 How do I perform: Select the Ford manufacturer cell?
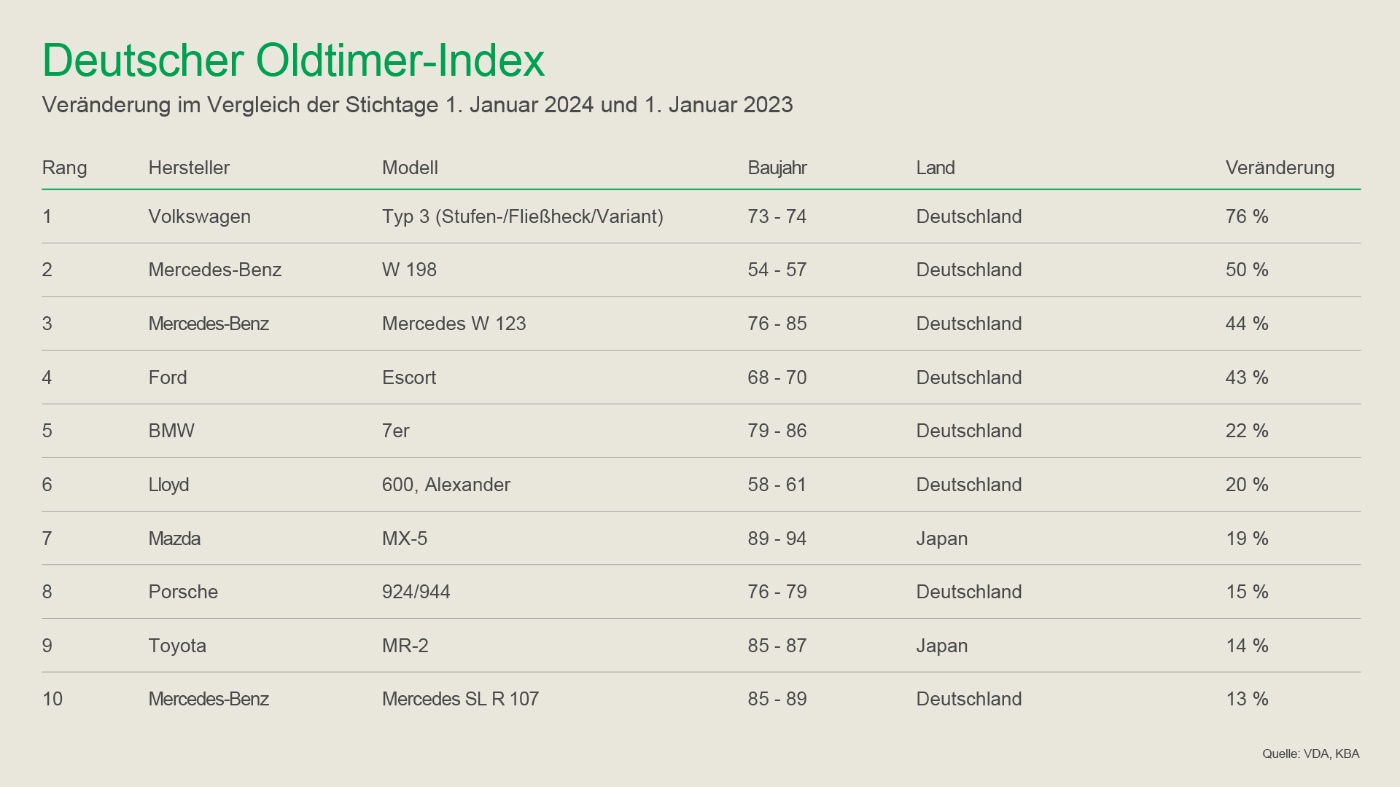click(x=167, y=378)
